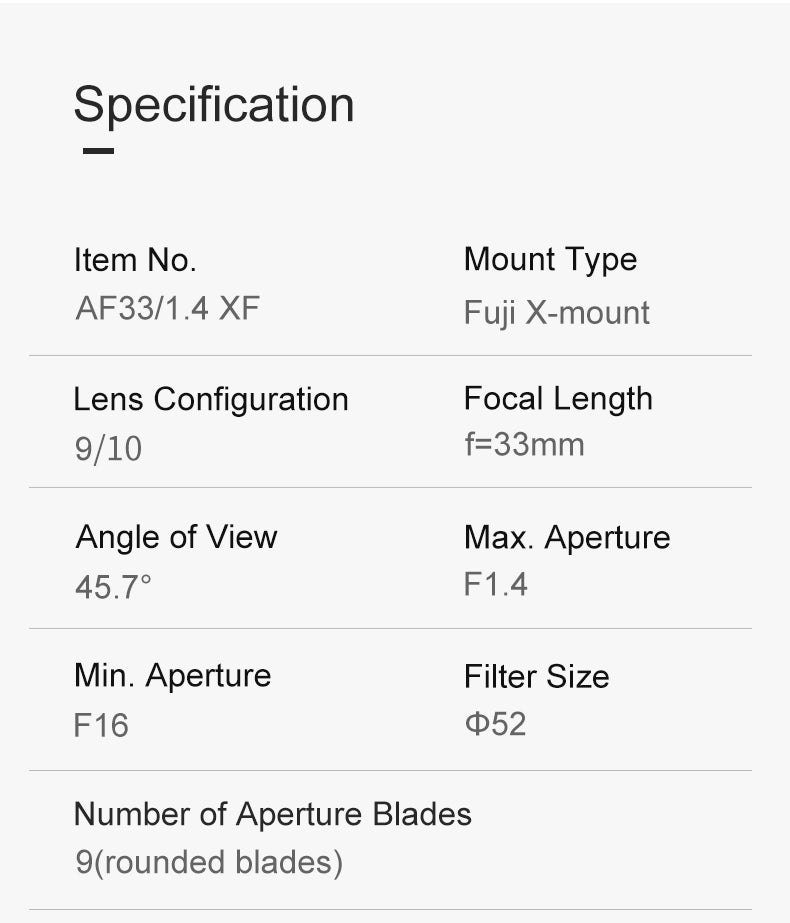Click the AF33/1.4 XF item number
The width and height of the screenshot is (790, 923).
(167, 308)
